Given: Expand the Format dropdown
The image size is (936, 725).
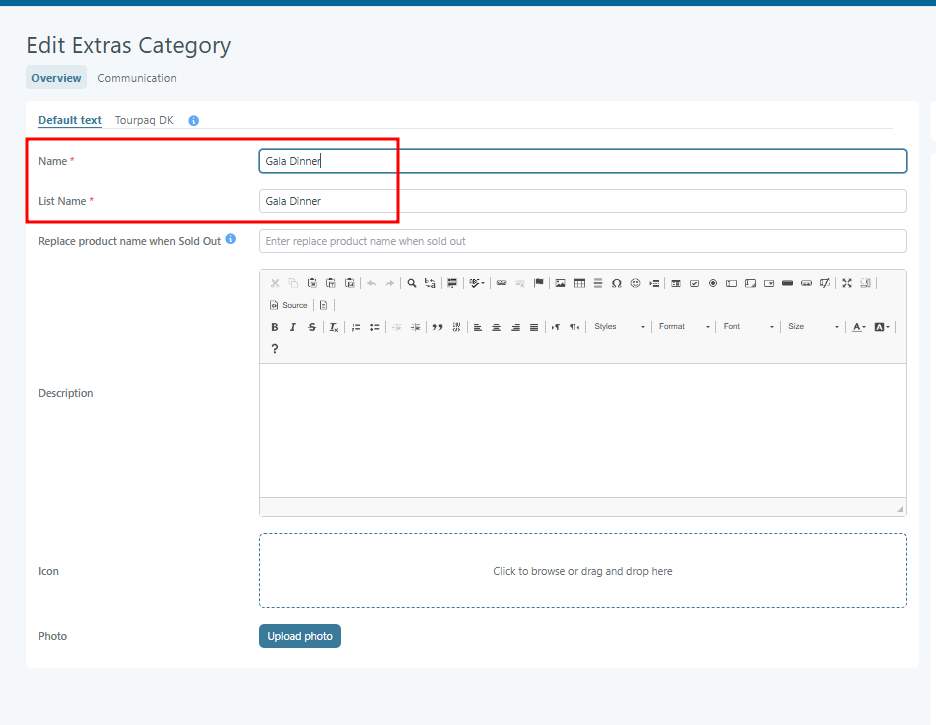Looking at the screenshot, I should 684,327.
